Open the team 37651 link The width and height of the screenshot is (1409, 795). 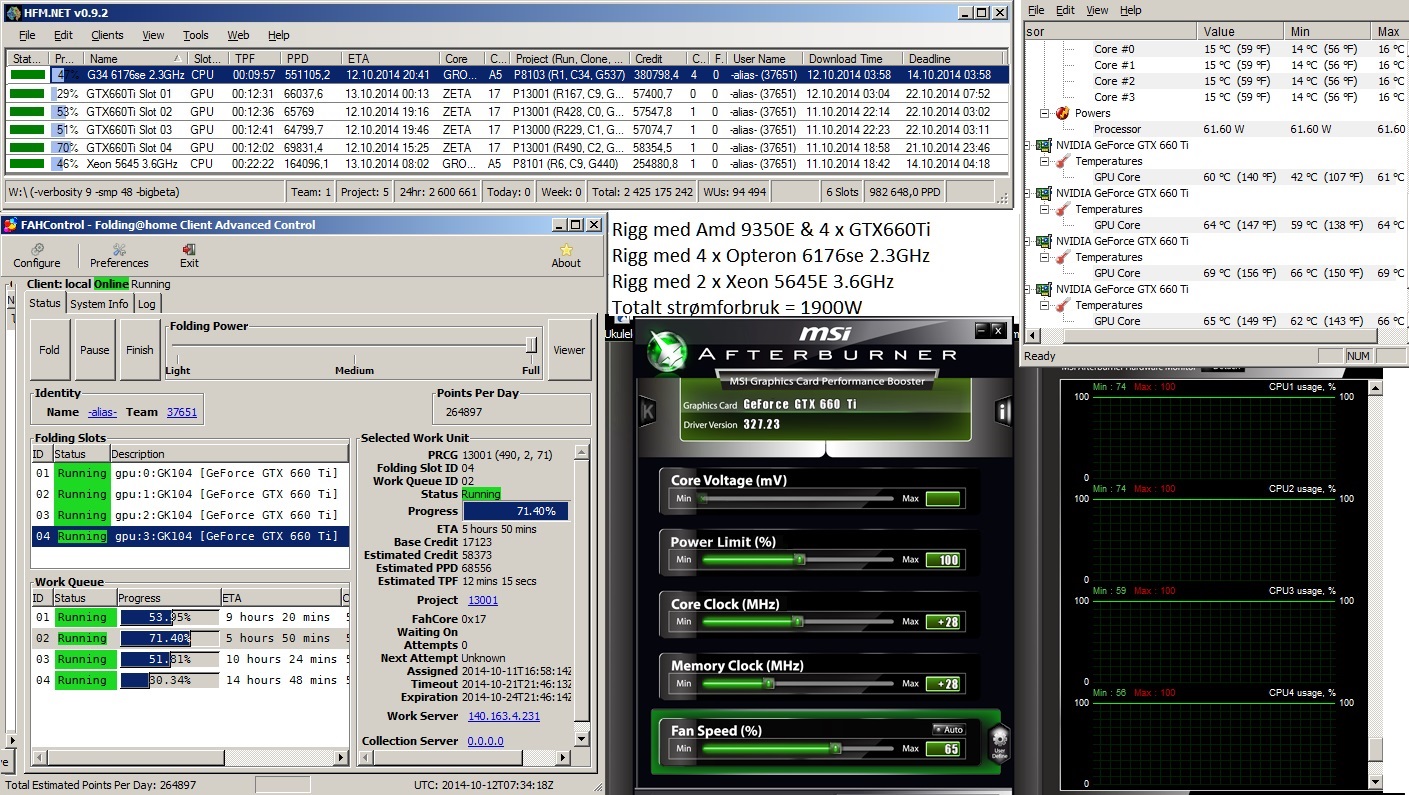click(182, 412)
